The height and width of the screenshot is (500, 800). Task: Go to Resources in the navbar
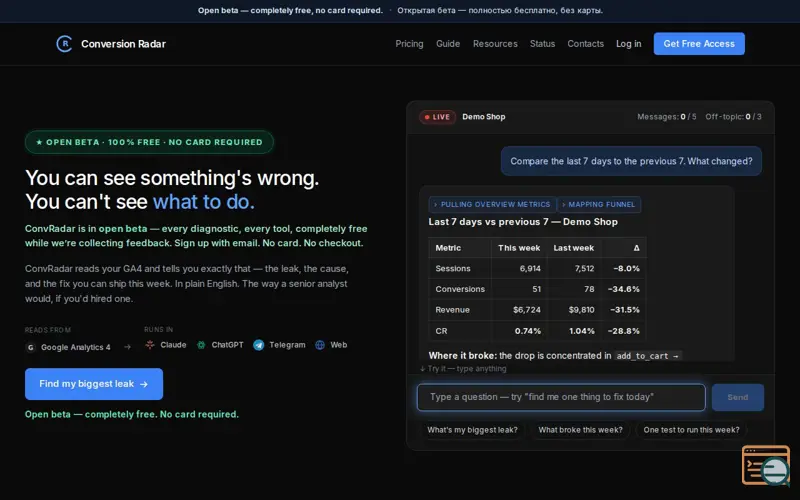(x=495, y=44)
